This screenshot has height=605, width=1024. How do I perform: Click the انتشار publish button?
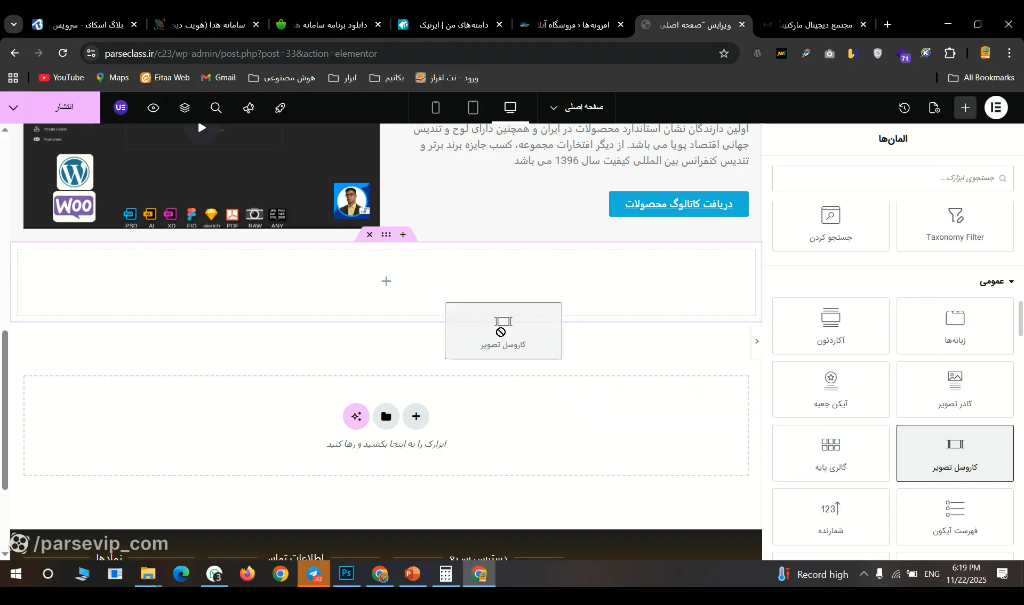(63, 107)
